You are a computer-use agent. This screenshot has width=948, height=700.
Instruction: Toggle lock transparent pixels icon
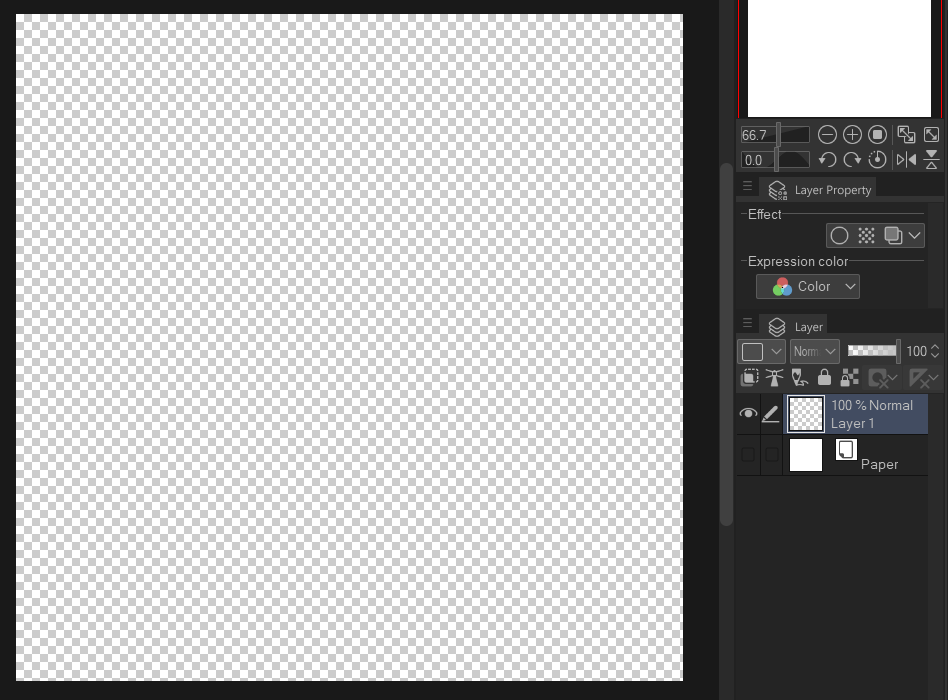click(x=850, y=378)
